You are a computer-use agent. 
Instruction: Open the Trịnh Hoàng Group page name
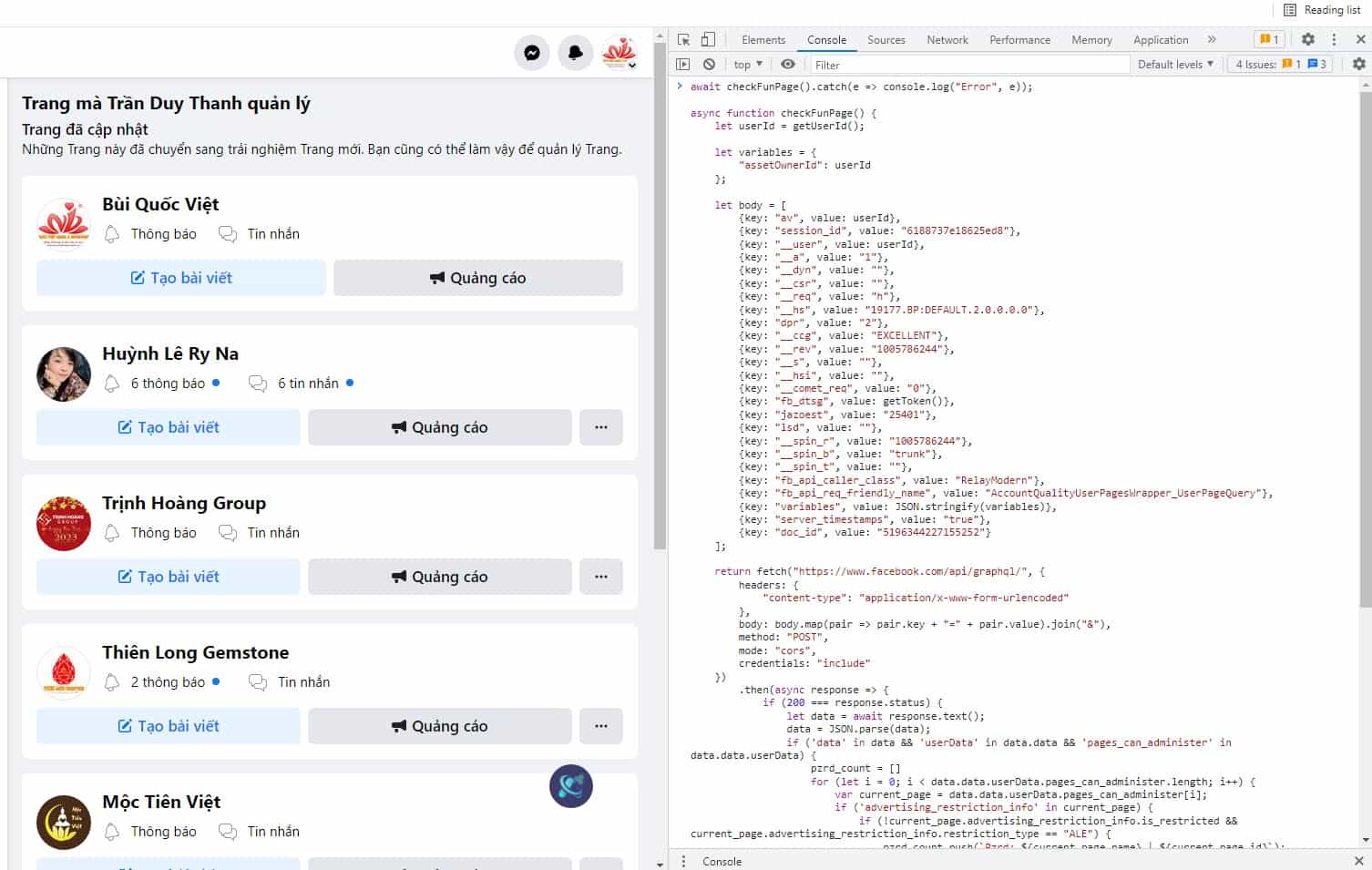click(184, 503)
